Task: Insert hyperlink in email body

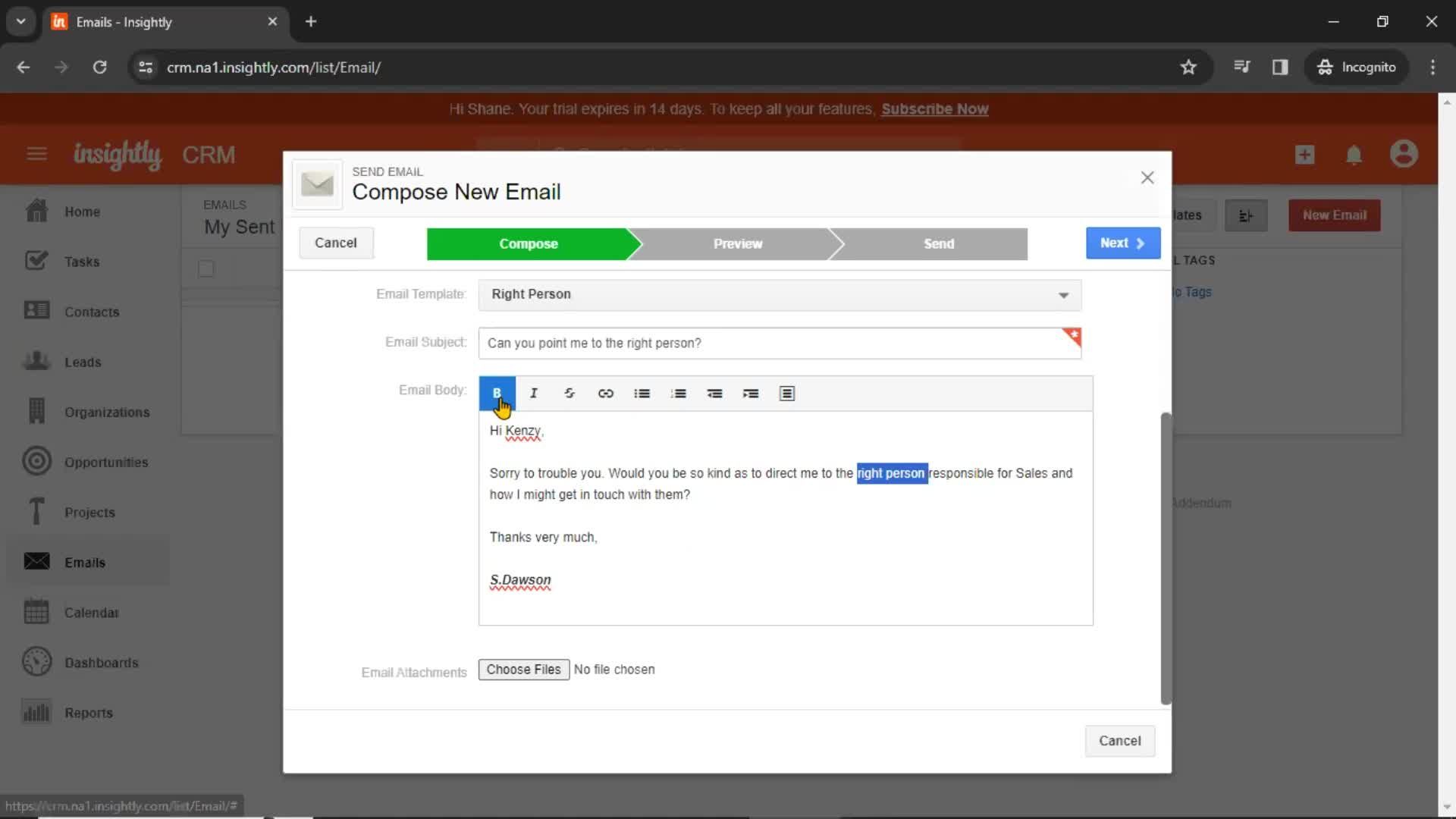Action: (605, 393)
